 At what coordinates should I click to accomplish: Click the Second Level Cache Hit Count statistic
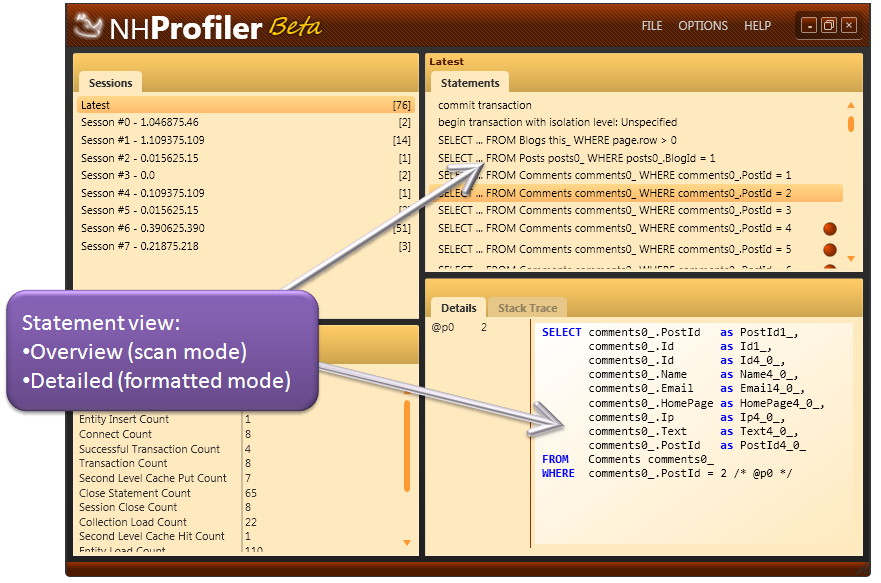152,536
